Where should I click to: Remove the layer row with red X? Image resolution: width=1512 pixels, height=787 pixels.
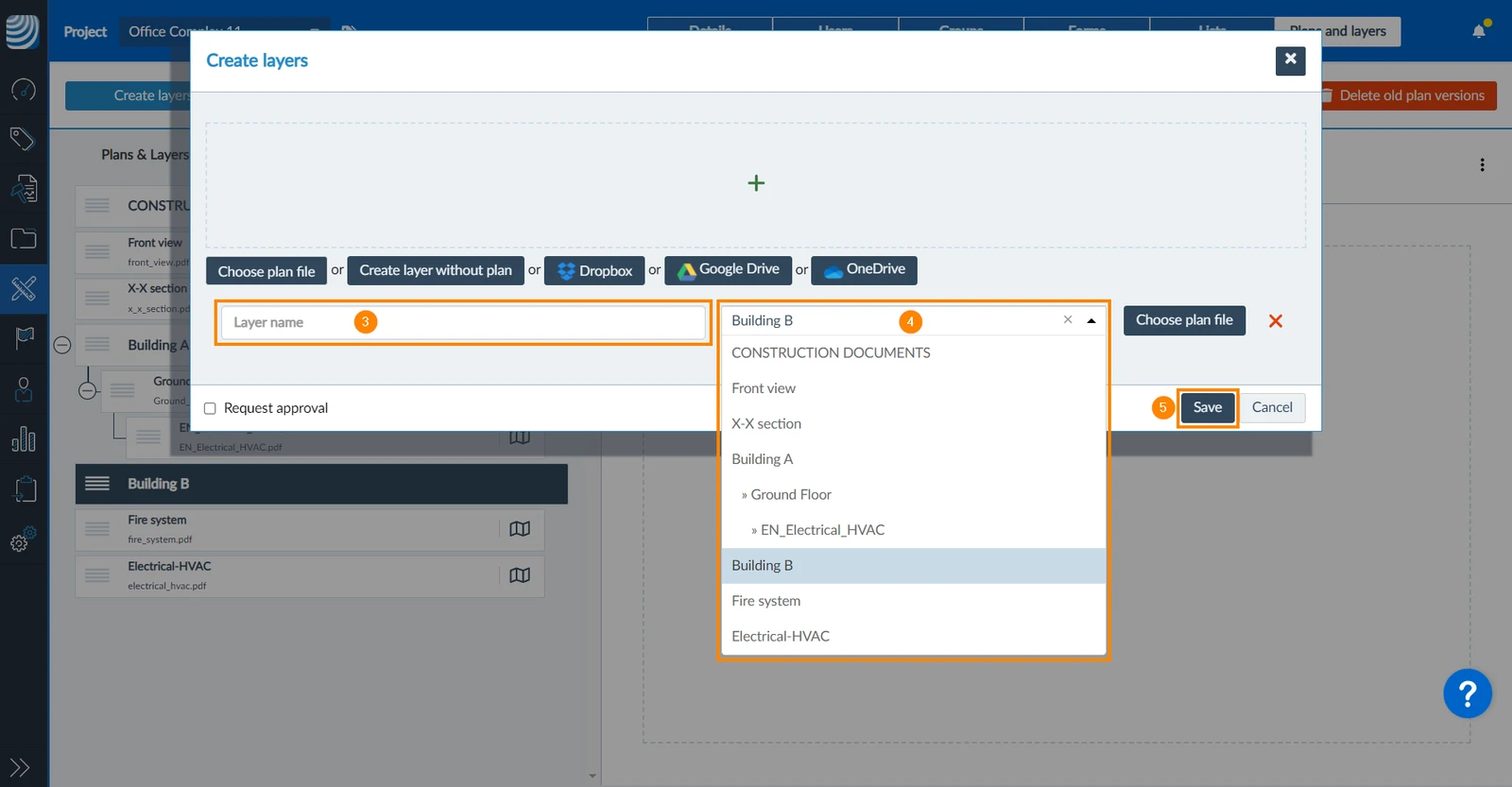click(1276, 321)
